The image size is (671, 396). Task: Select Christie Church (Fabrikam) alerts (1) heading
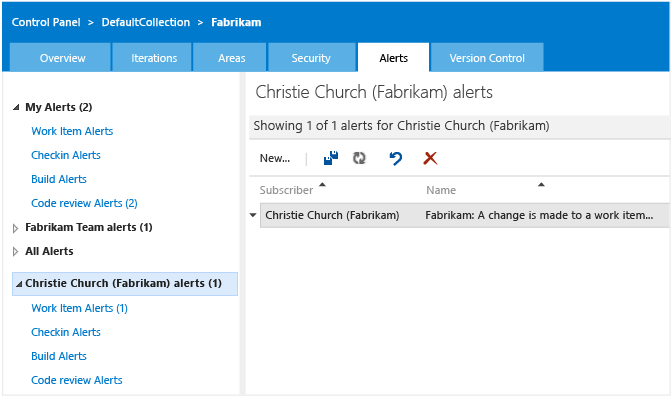coord(124,283)
